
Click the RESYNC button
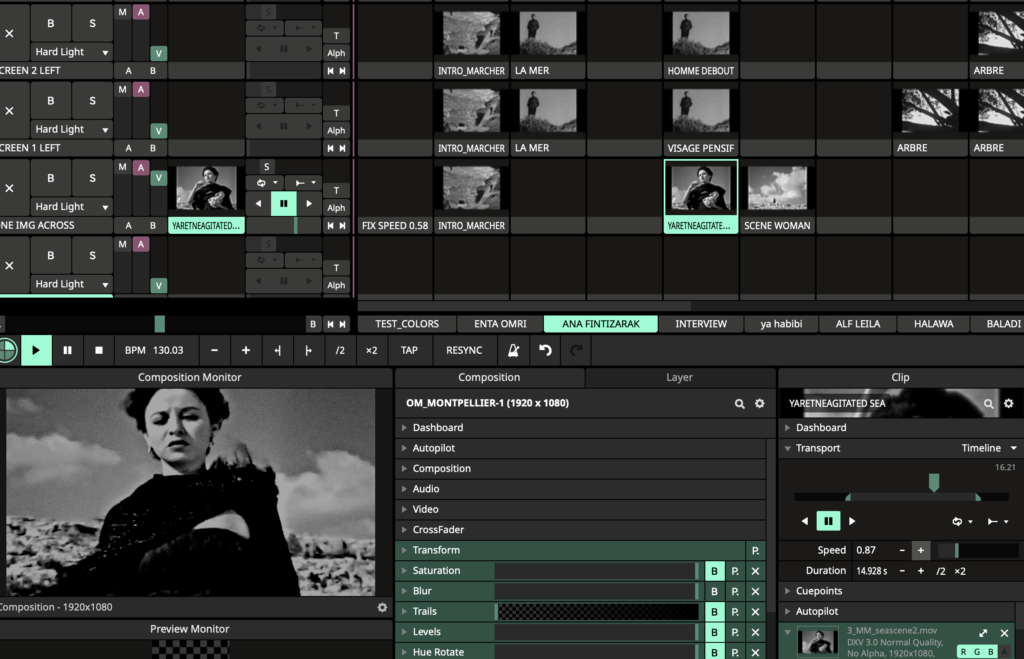click(464, 351)
